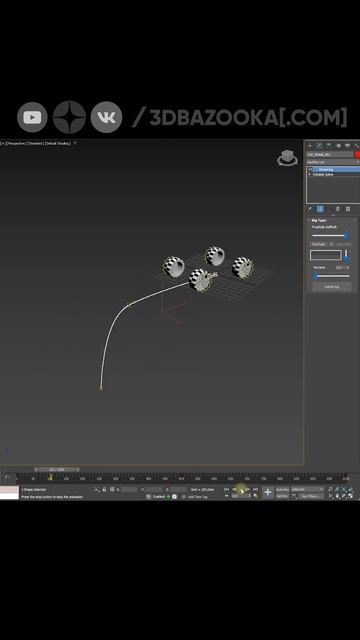This screenshot has width=360, height=640.
Task: Click the Delete Rig button
Action: [331, 287]
